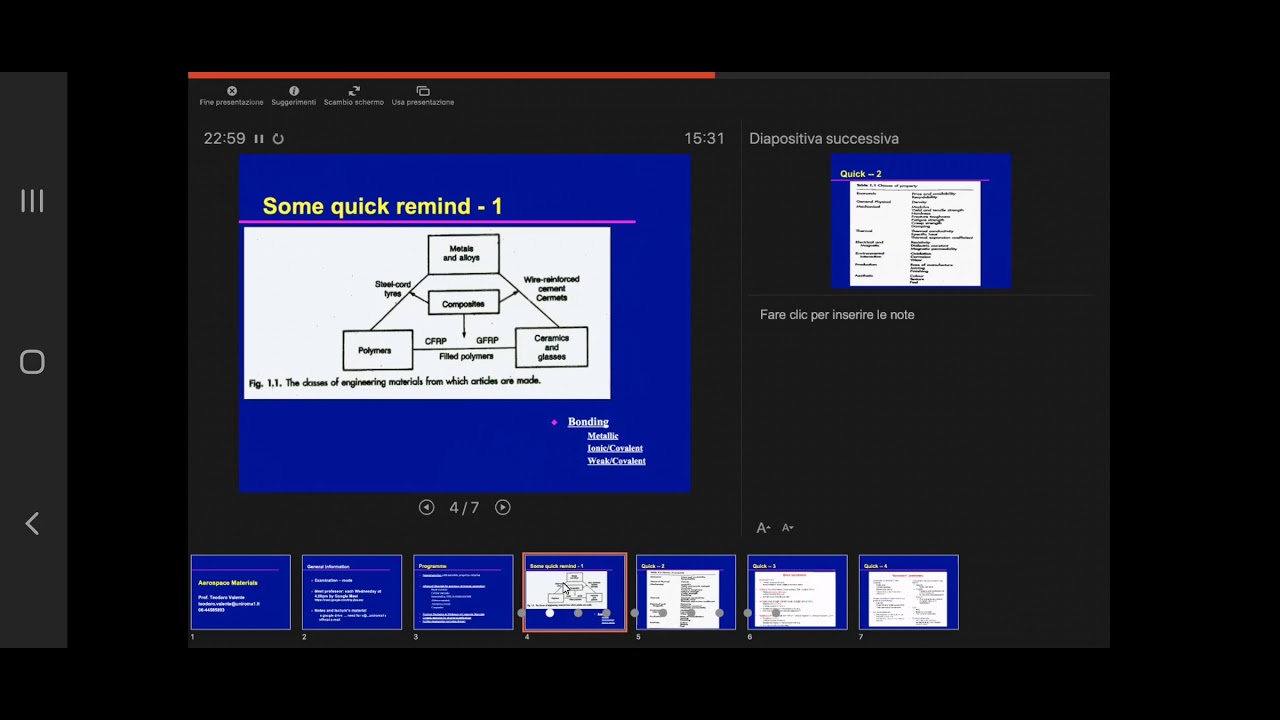Viewport: 1280px width, 720px height.
Task: Click the Fine presentazione icon
Action: tap(232, 91)
